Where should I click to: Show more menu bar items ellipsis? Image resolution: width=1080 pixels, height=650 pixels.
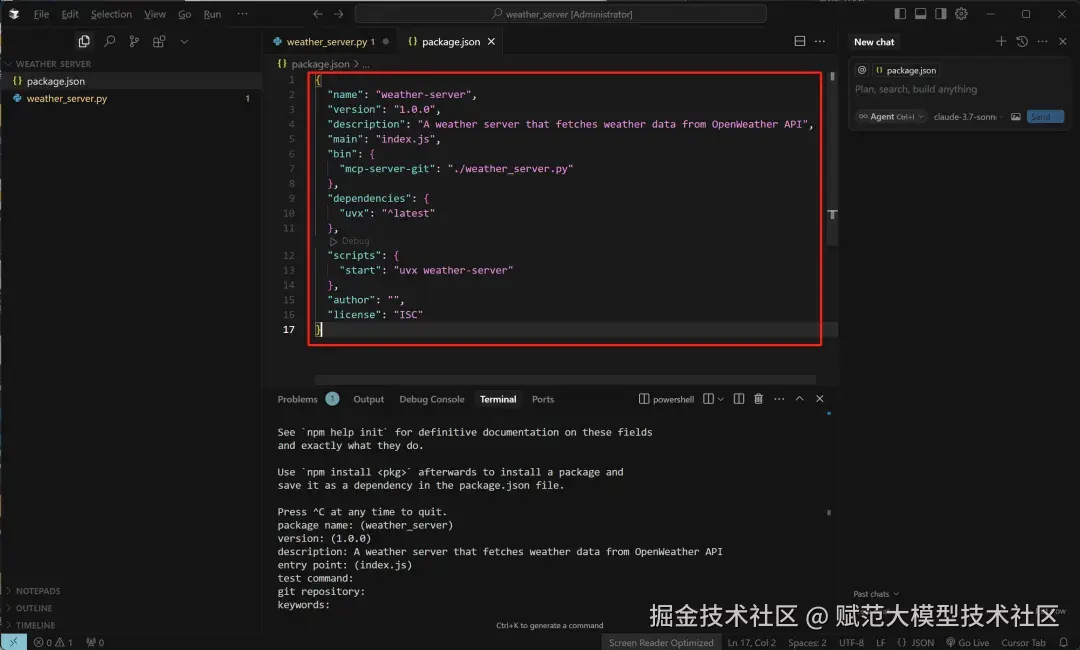point(242,14)
